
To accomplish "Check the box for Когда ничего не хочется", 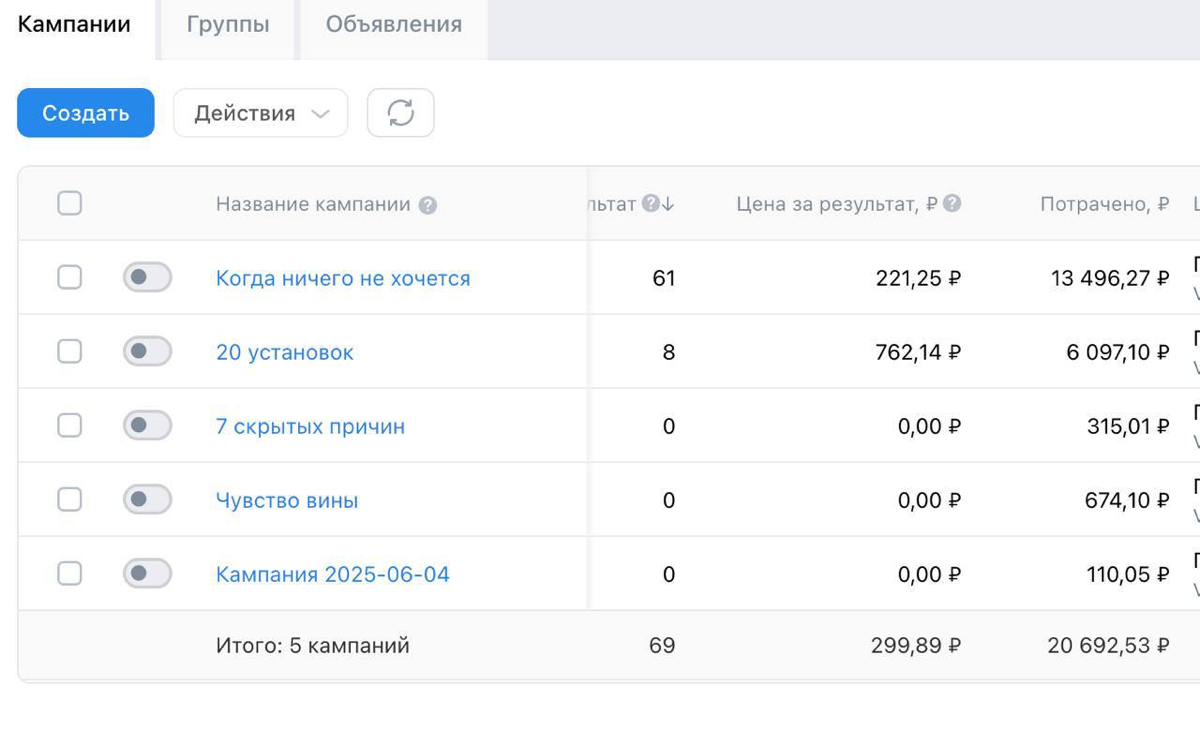I will [69, 277].
